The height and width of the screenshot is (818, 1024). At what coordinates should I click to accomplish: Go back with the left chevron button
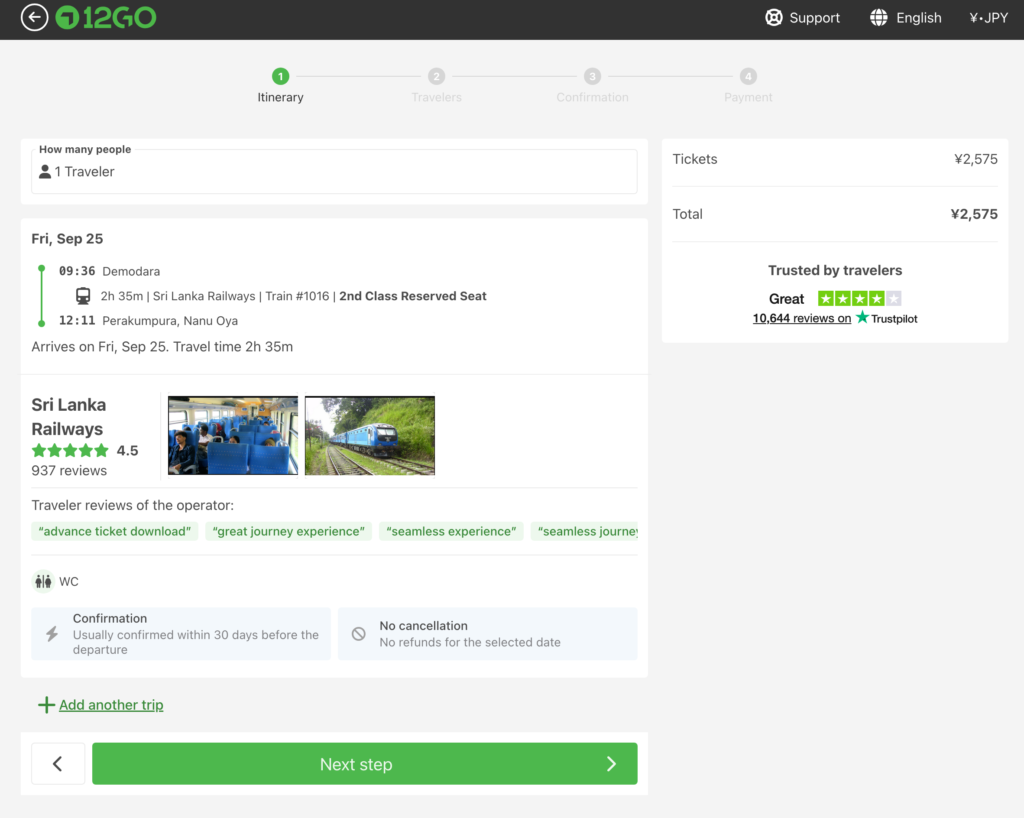58,764
